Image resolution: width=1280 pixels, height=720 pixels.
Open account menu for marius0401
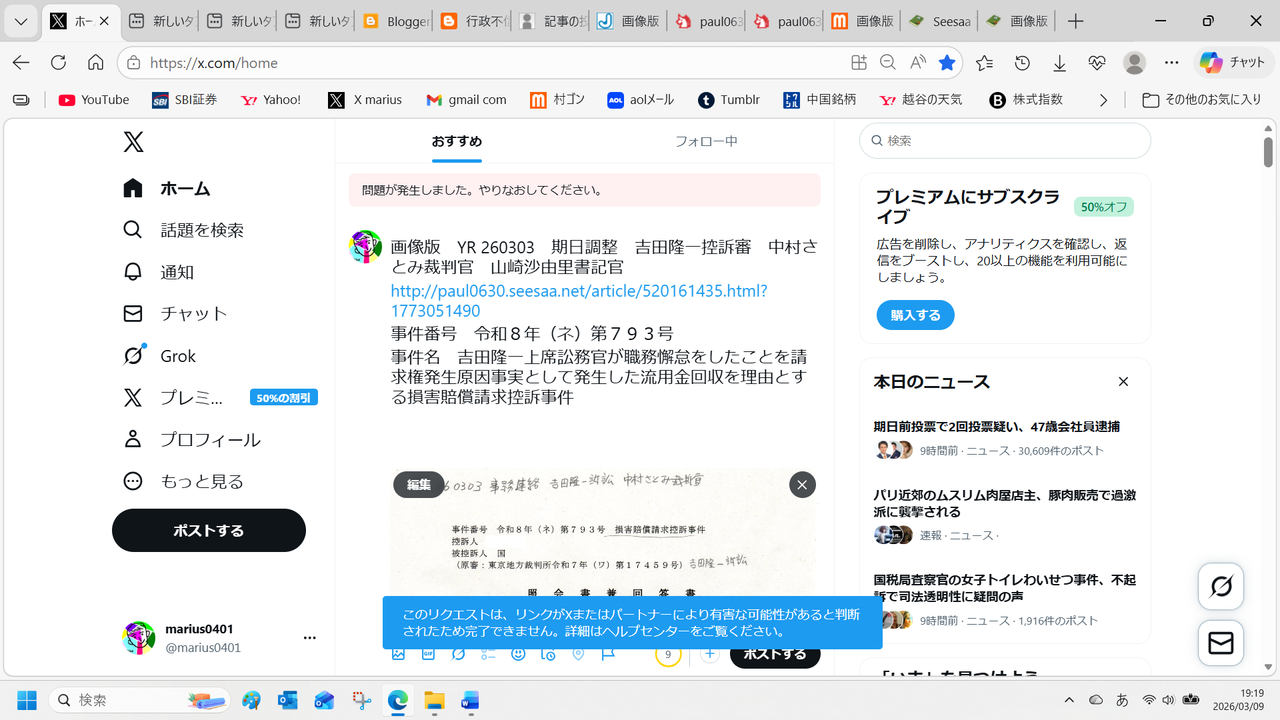point(219,638)
